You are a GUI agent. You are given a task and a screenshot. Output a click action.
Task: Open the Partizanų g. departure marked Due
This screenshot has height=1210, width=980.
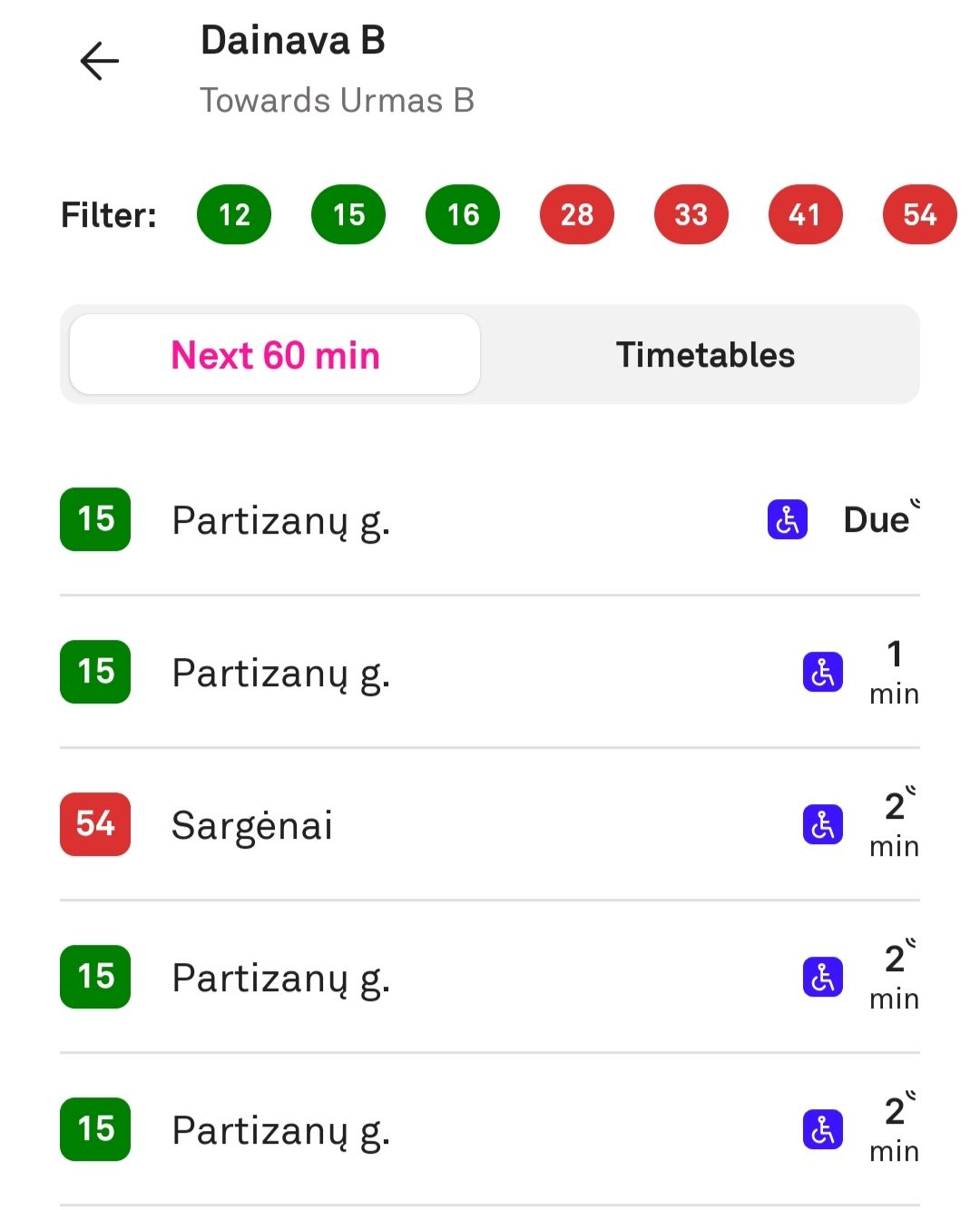pos(281,521)
